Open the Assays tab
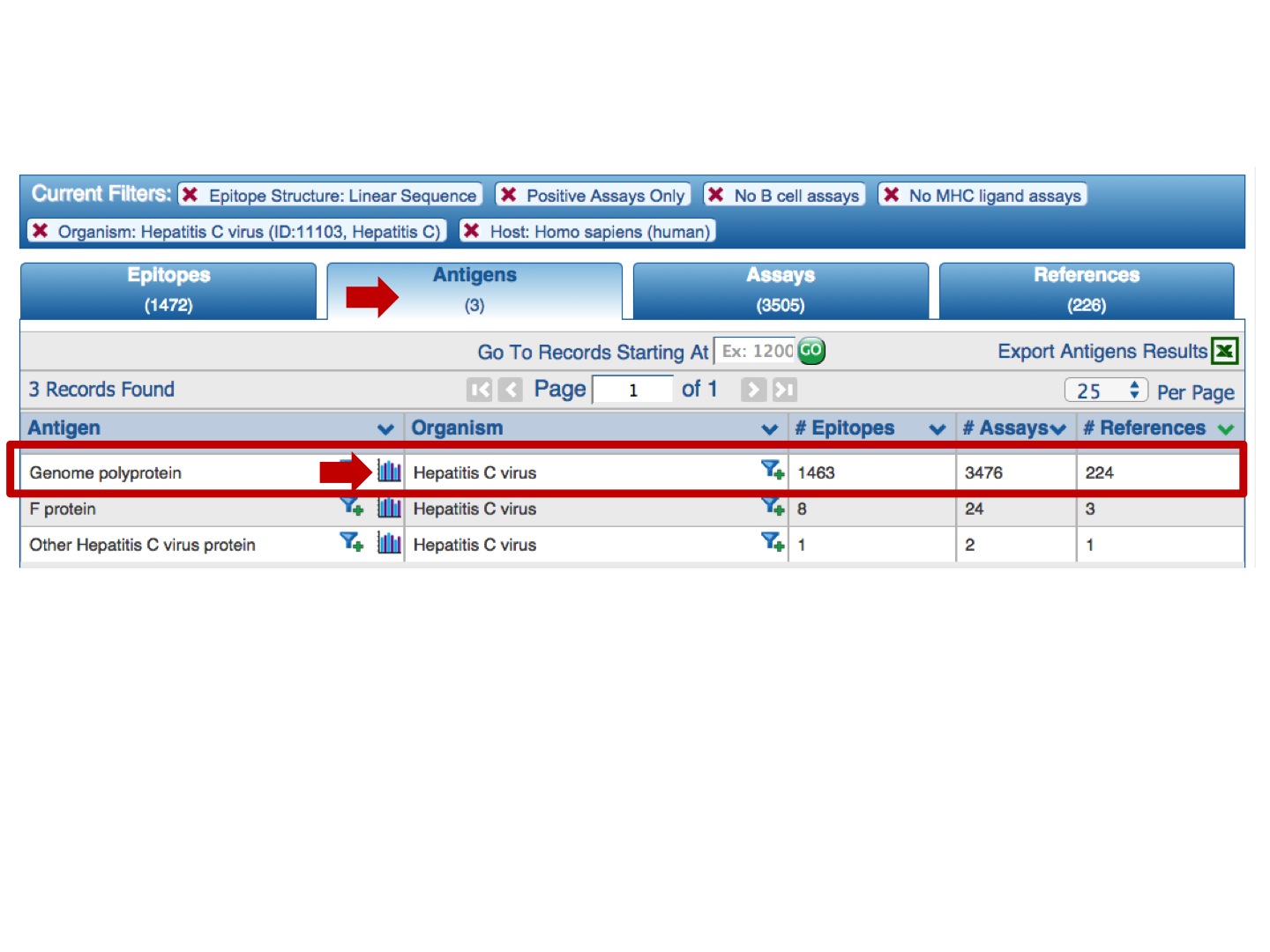 [x=780, y=290]
